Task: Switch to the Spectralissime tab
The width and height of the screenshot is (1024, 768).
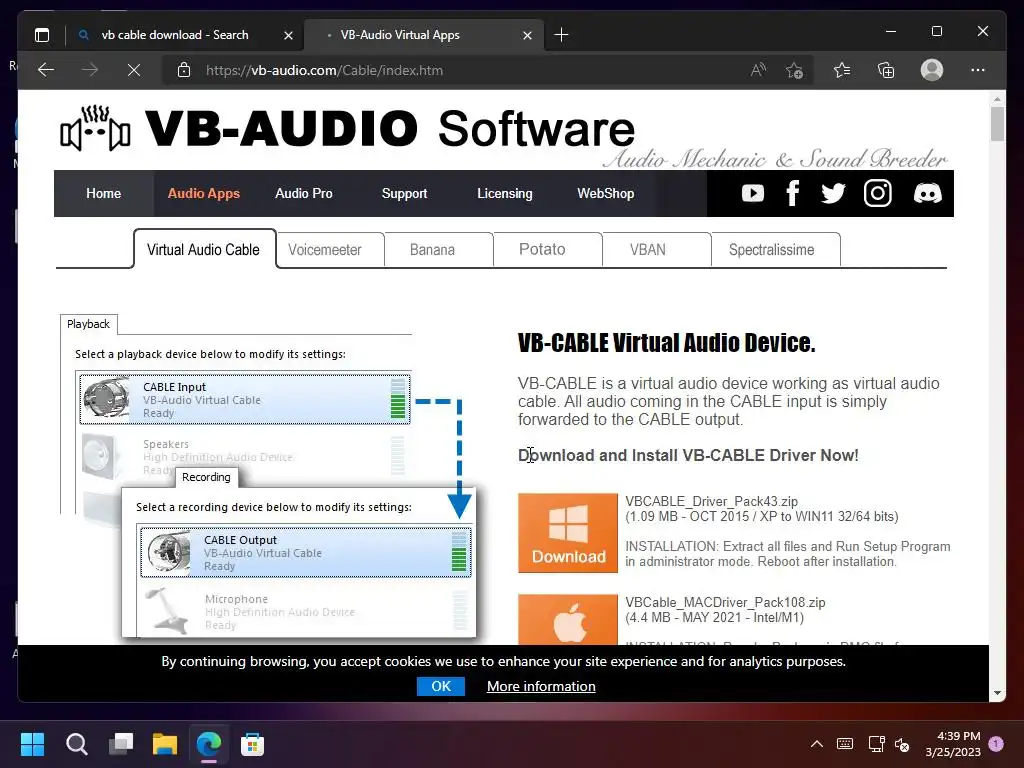Action: point(776,249)
